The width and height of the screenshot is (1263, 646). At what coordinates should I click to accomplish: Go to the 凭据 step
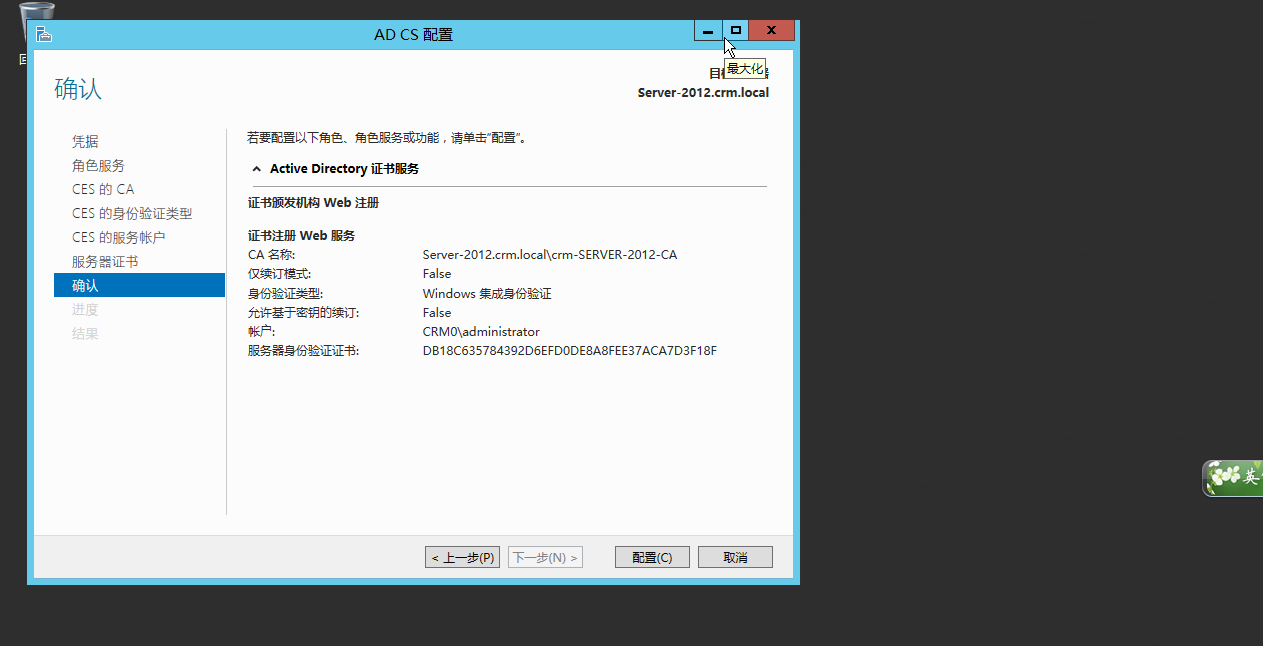point(85,142)
